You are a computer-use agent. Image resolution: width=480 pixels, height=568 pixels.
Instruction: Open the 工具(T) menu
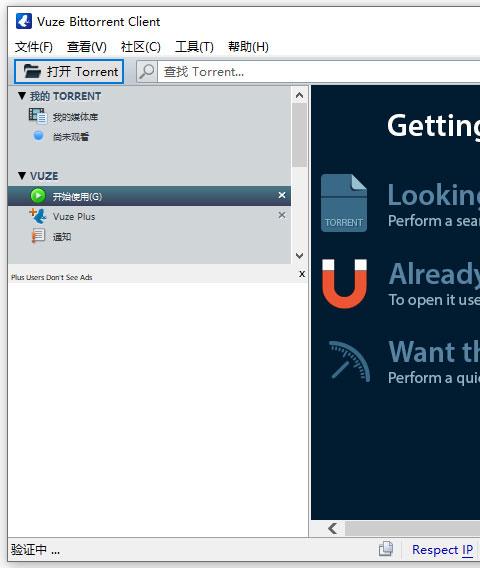pos(194,47)
